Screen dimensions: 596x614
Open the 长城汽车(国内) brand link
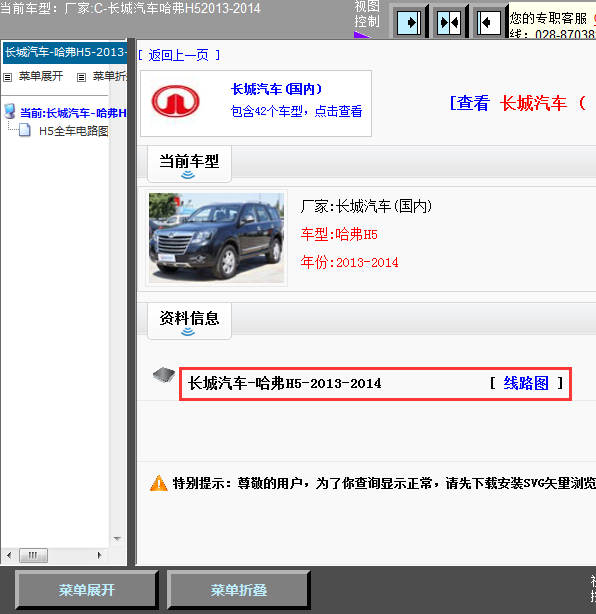276,89
